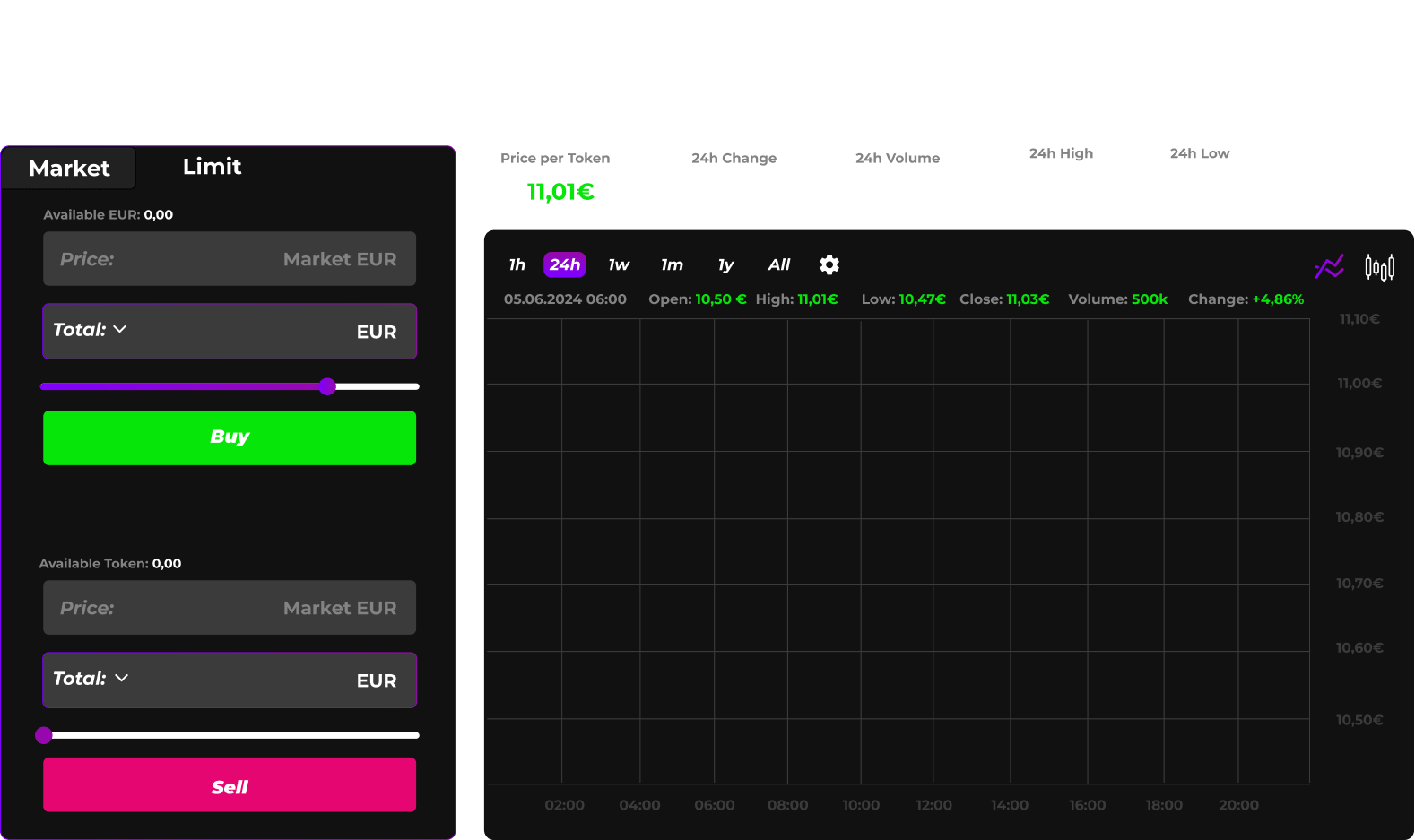Select the 1y timeframe
1415x840 pixels.
725,264
